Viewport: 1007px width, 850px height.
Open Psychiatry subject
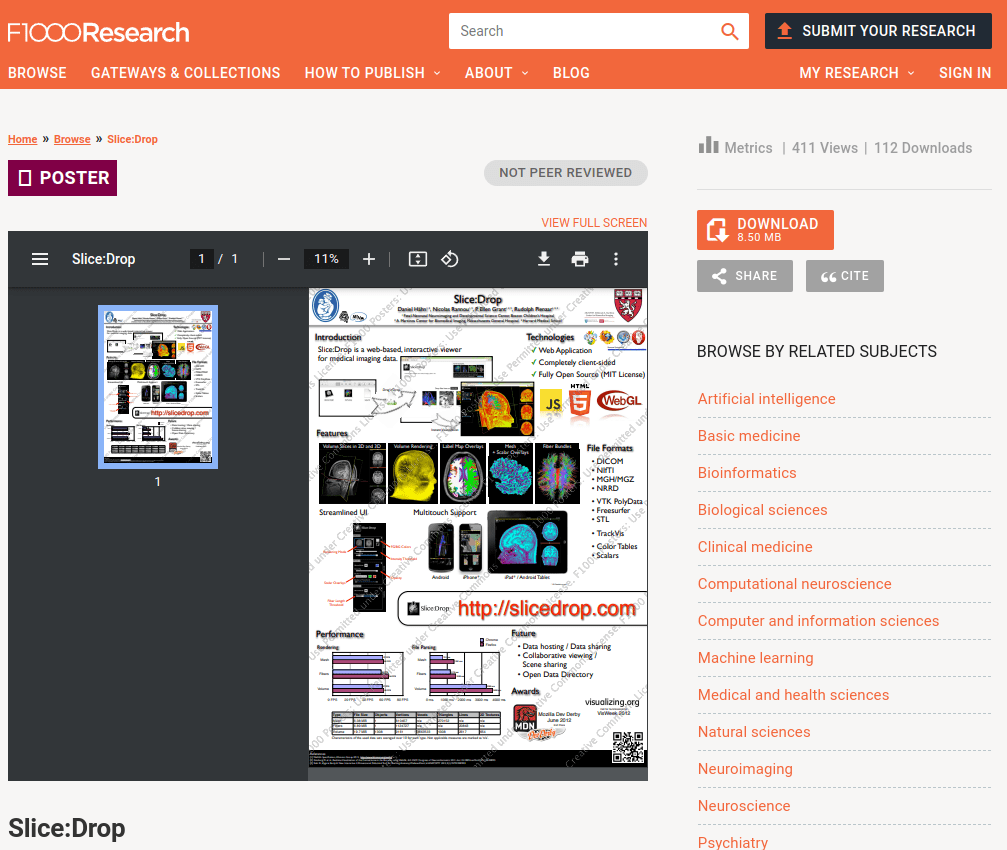733,842
